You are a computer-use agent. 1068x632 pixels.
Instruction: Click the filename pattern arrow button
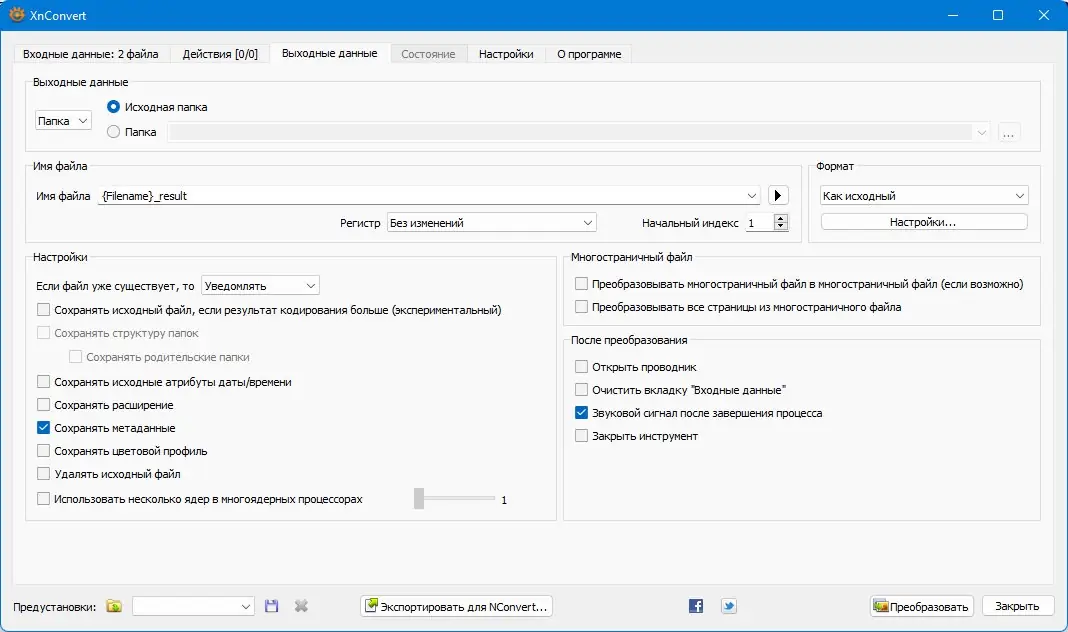pos(778,195)
